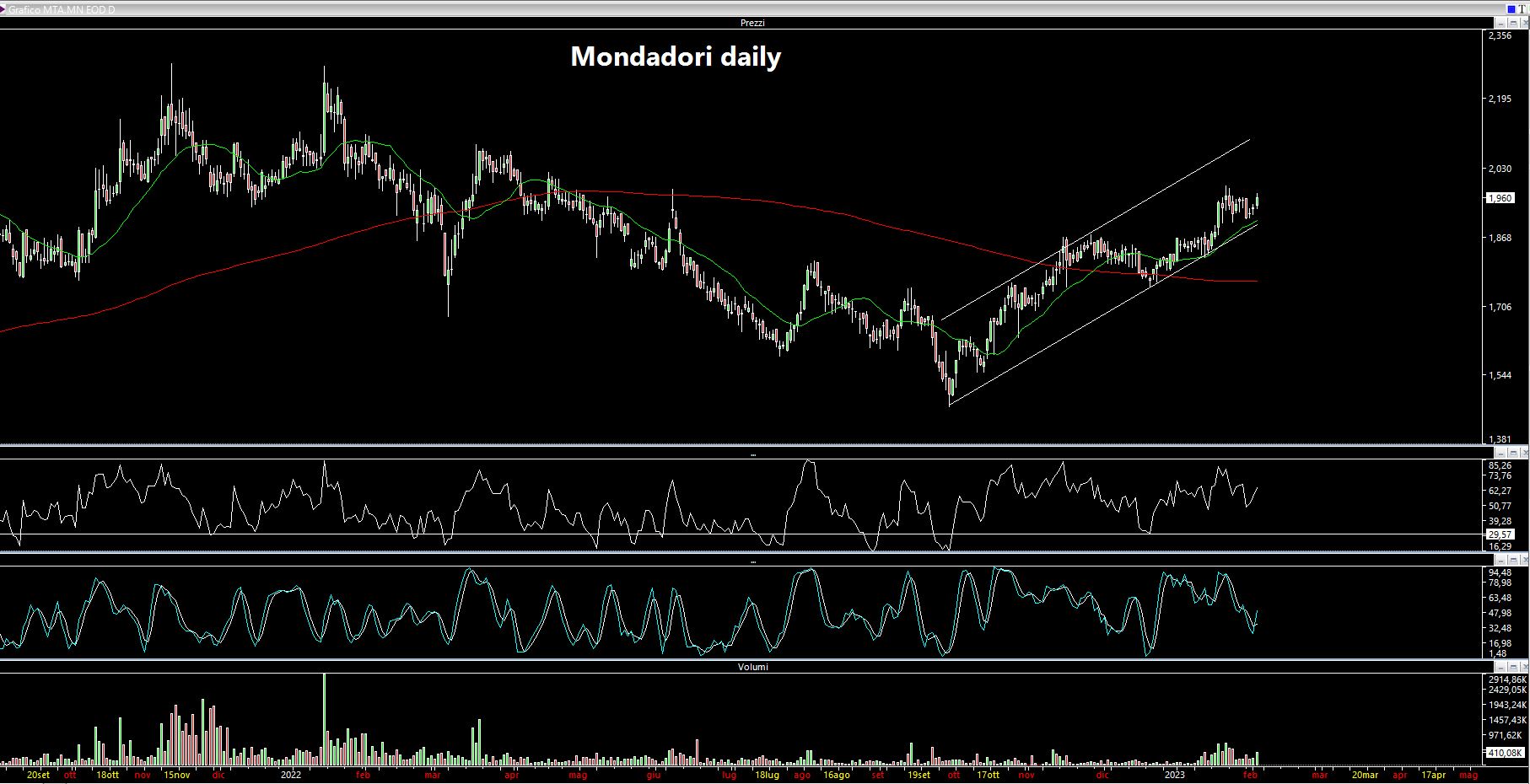Click the blue square icon in title bar

tap(1511, 9)
